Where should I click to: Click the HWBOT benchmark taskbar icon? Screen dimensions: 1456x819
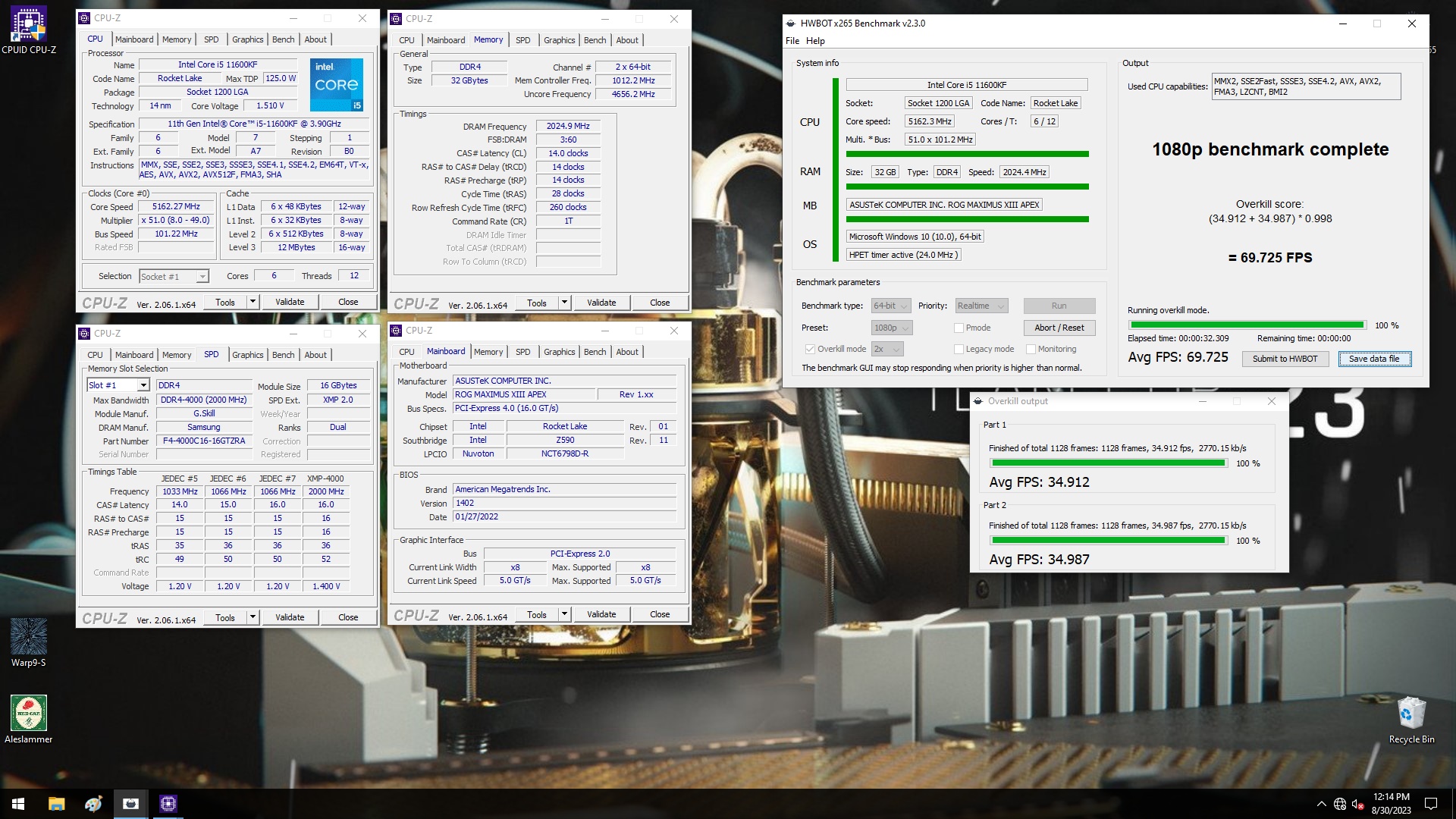tap(130, 804)
